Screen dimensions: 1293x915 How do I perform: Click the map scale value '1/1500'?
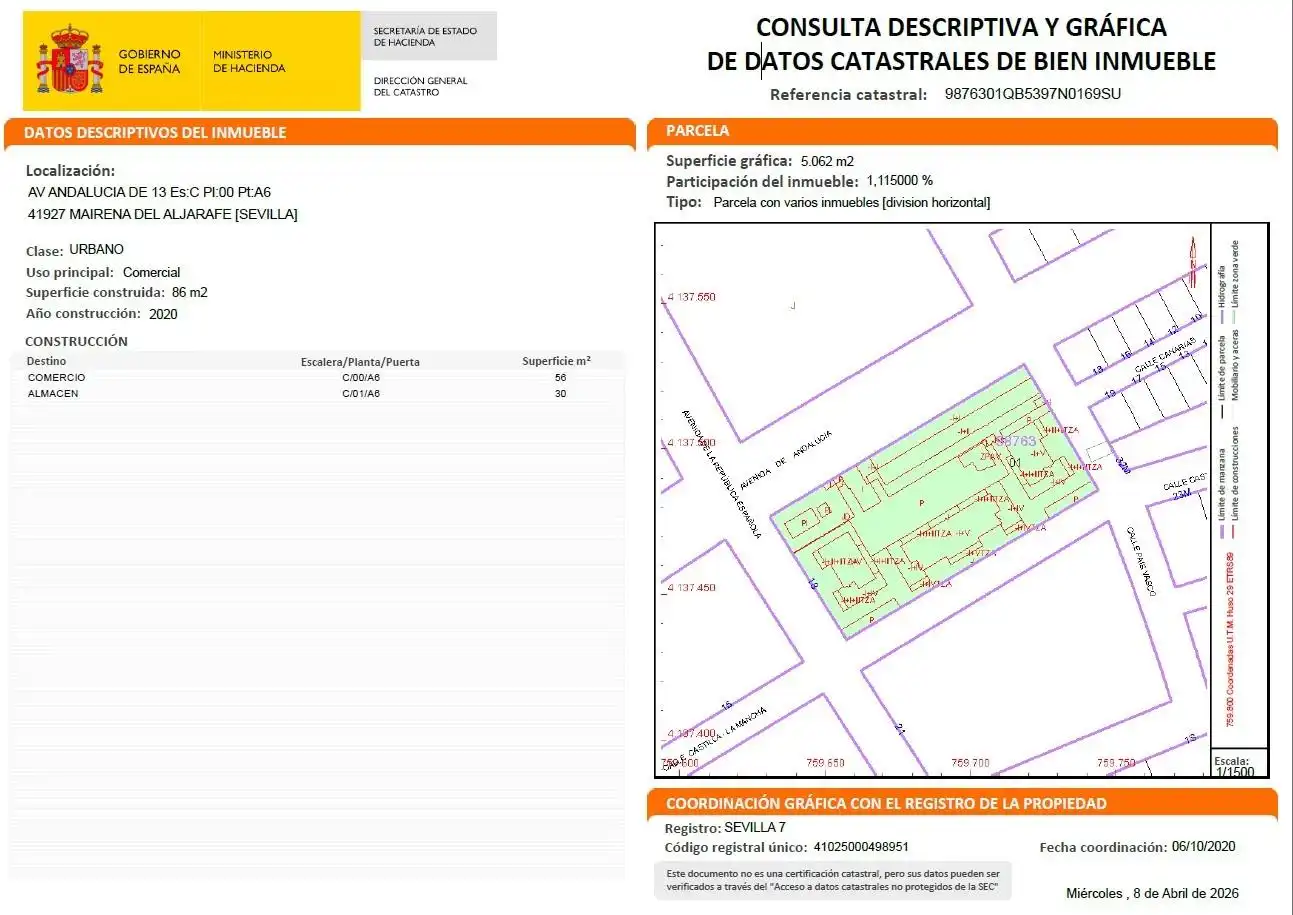(1234, 772)
